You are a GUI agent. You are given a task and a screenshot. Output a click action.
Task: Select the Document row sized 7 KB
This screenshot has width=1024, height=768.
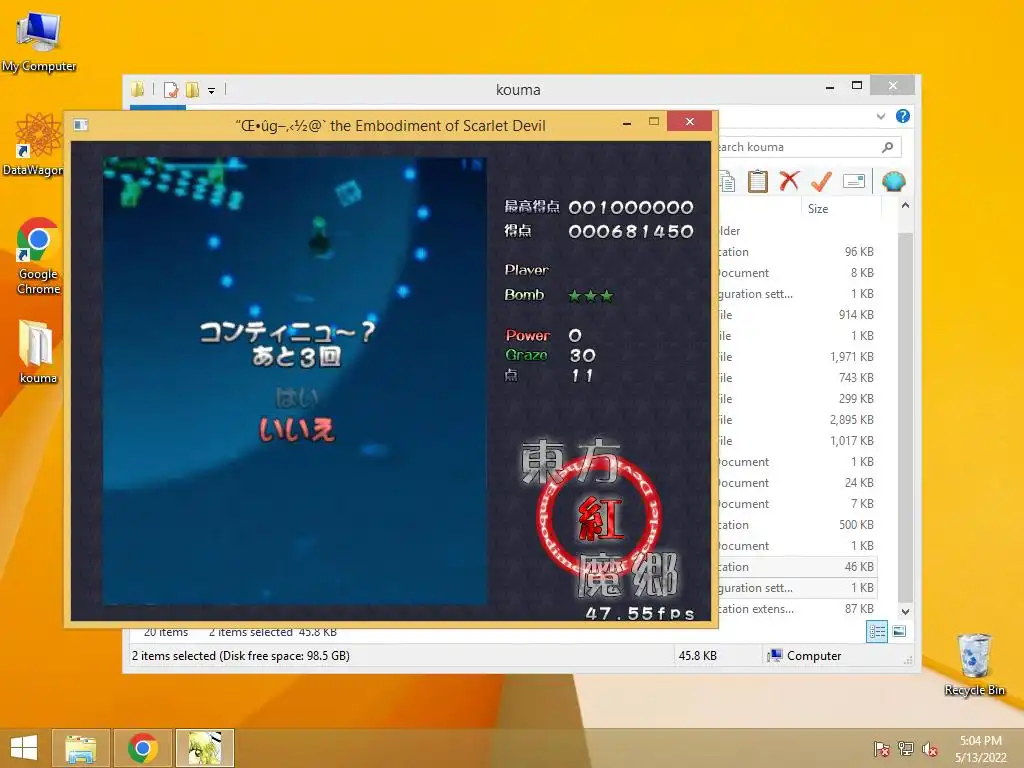[797, 504]
